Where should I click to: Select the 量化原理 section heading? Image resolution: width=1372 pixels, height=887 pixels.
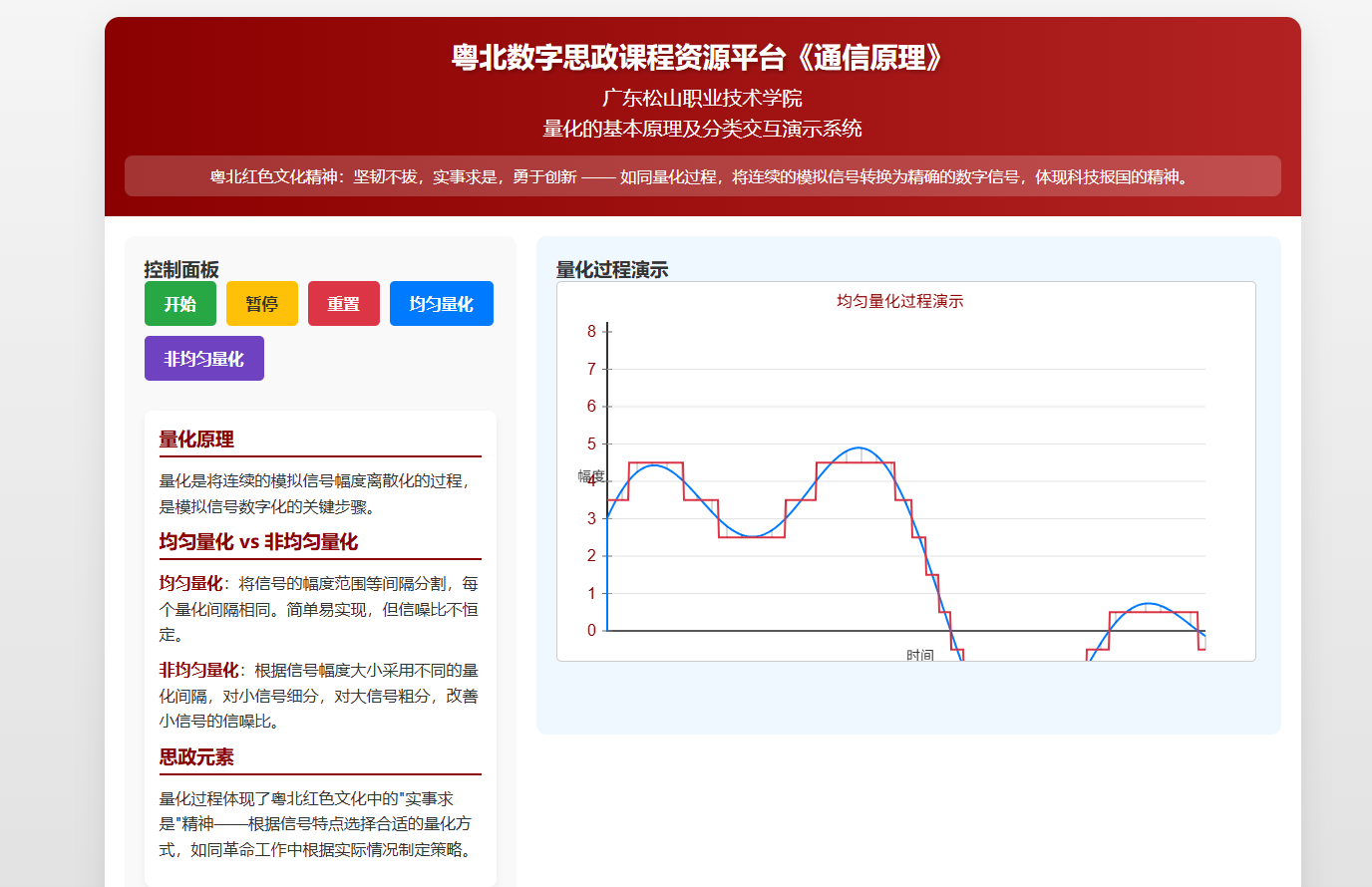[x=196, y=440]
